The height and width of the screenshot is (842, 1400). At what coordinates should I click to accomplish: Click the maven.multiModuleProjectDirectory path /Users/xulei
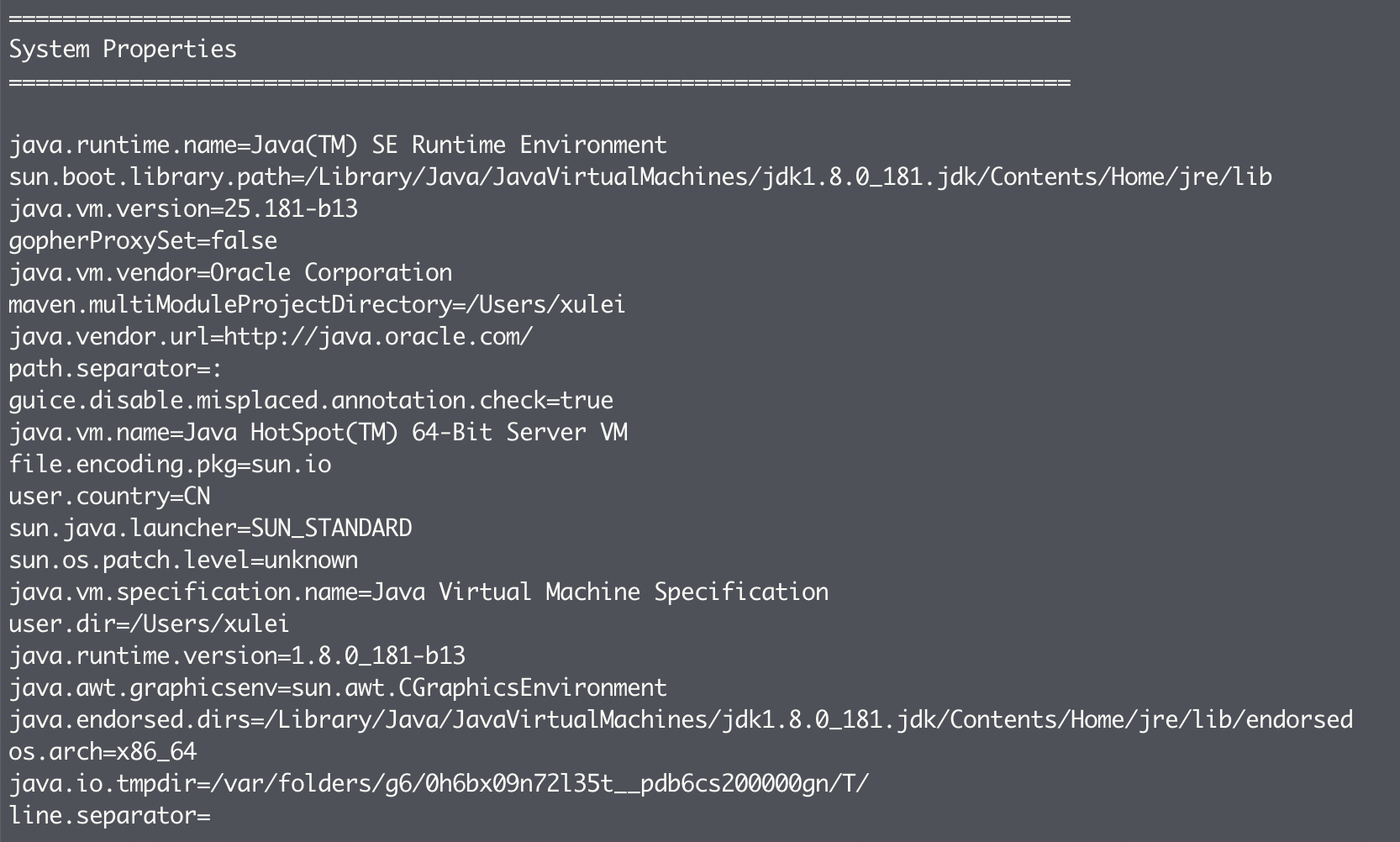coord(552,305)
